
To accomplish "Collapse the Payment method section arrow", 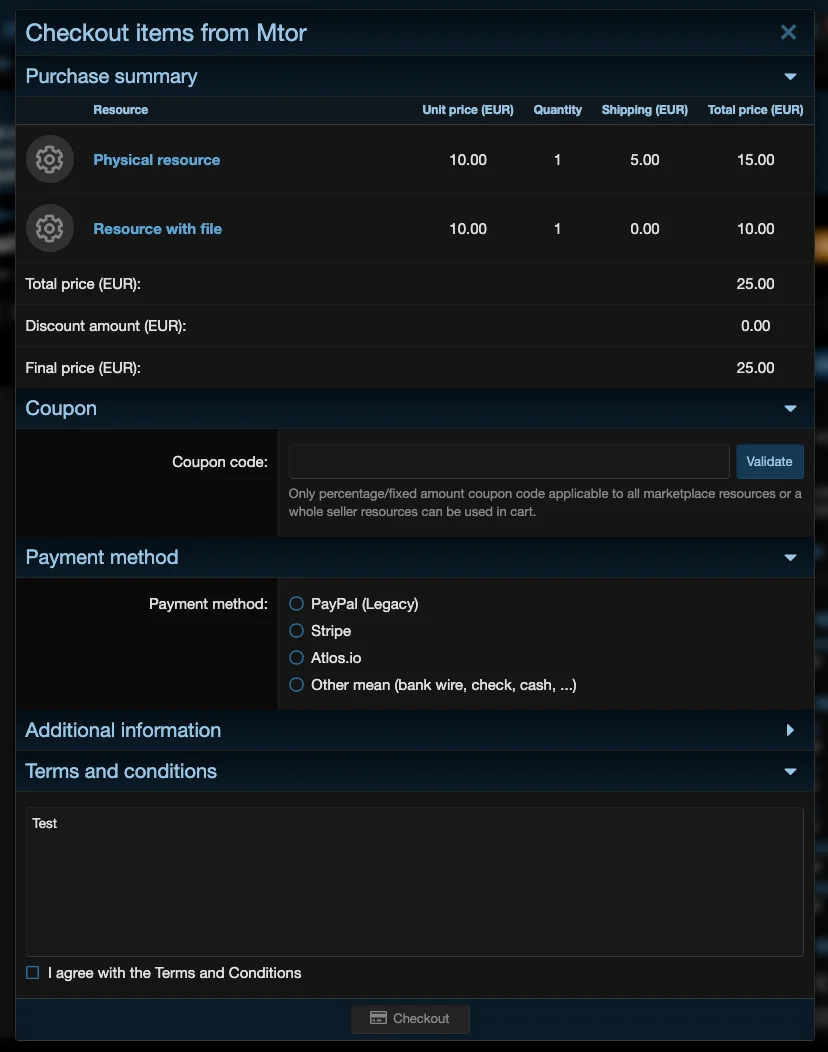I will click(790, 558).
